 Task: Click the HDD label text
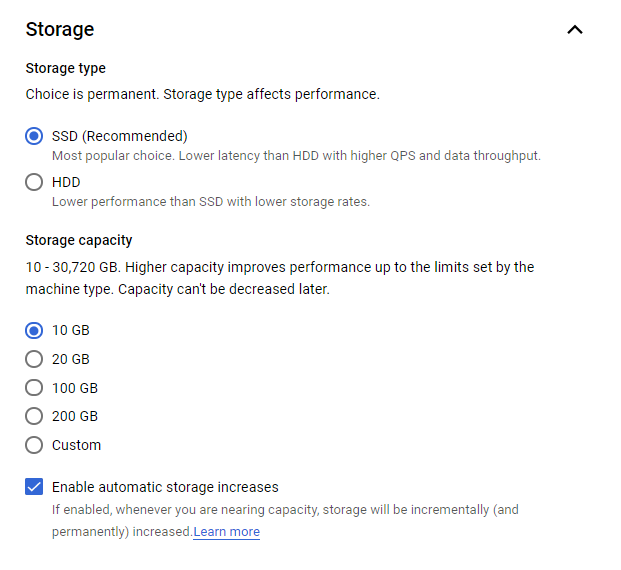pyautogui.click(x=66, y=182)
